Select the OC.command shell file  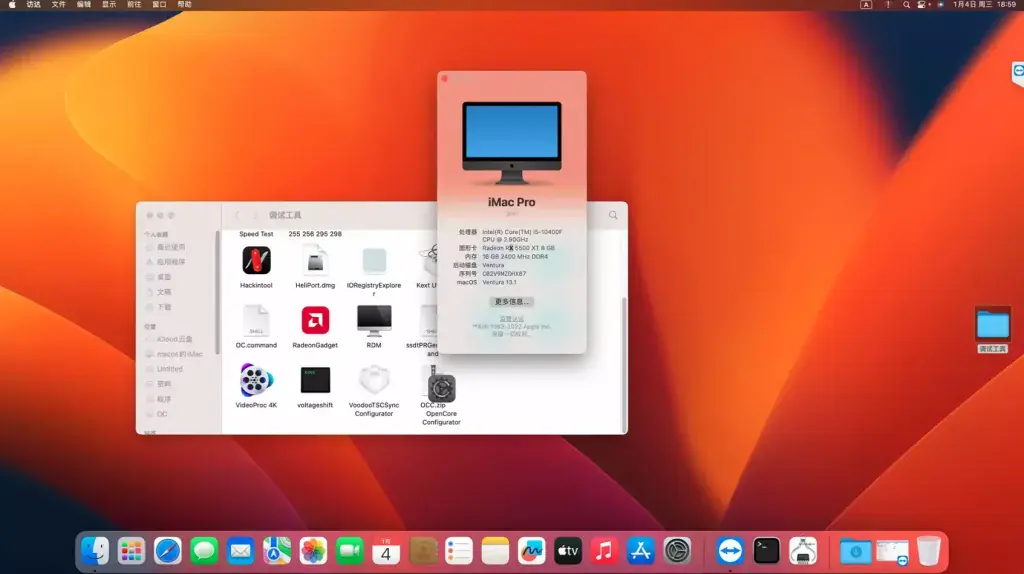pos(256,321)
